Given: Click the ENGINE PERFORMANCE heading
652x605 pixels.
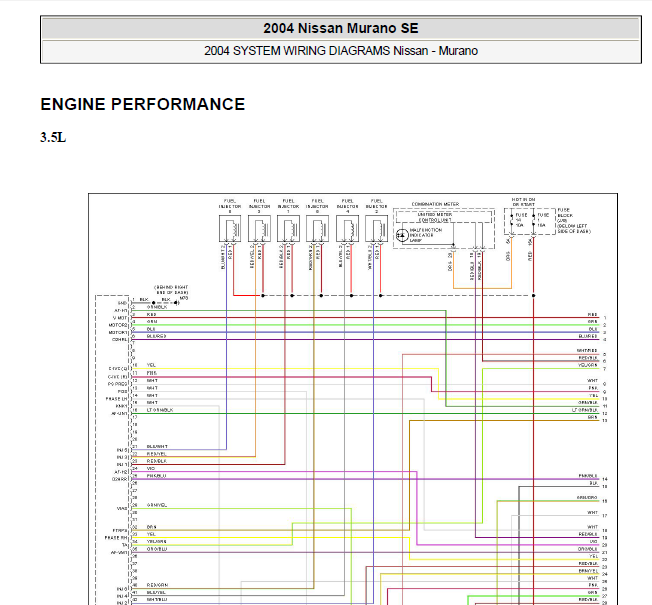Looking at the screenshot, I should pyautogui.click(x=143, y=104).
